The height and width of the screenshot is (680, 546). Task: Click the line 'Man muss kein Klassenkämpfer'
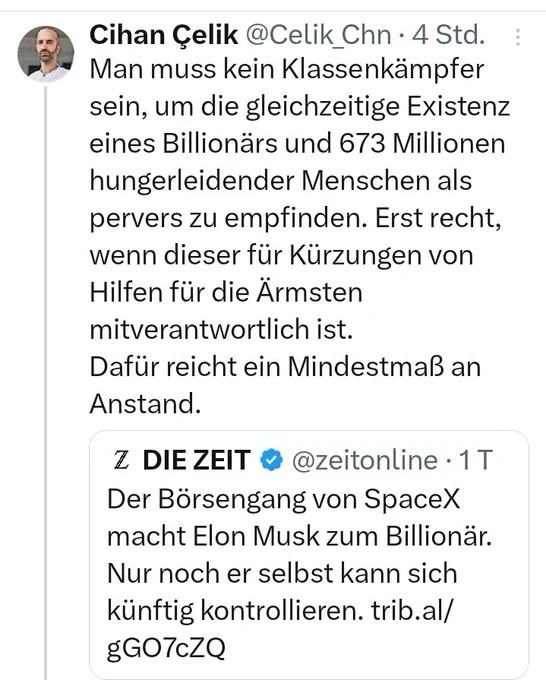click(x=287, y=69)
